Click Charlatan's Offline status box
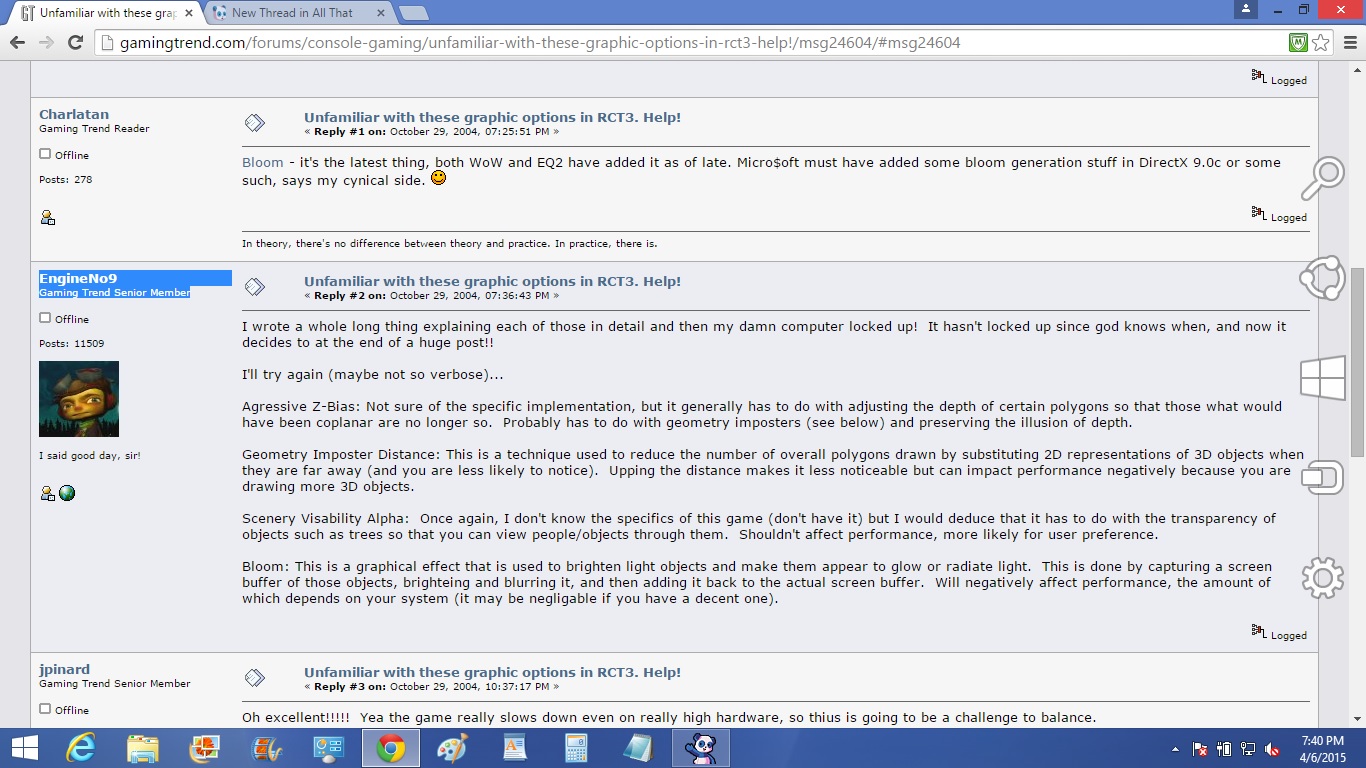The image size is (1366, 768). pos(45,154)
